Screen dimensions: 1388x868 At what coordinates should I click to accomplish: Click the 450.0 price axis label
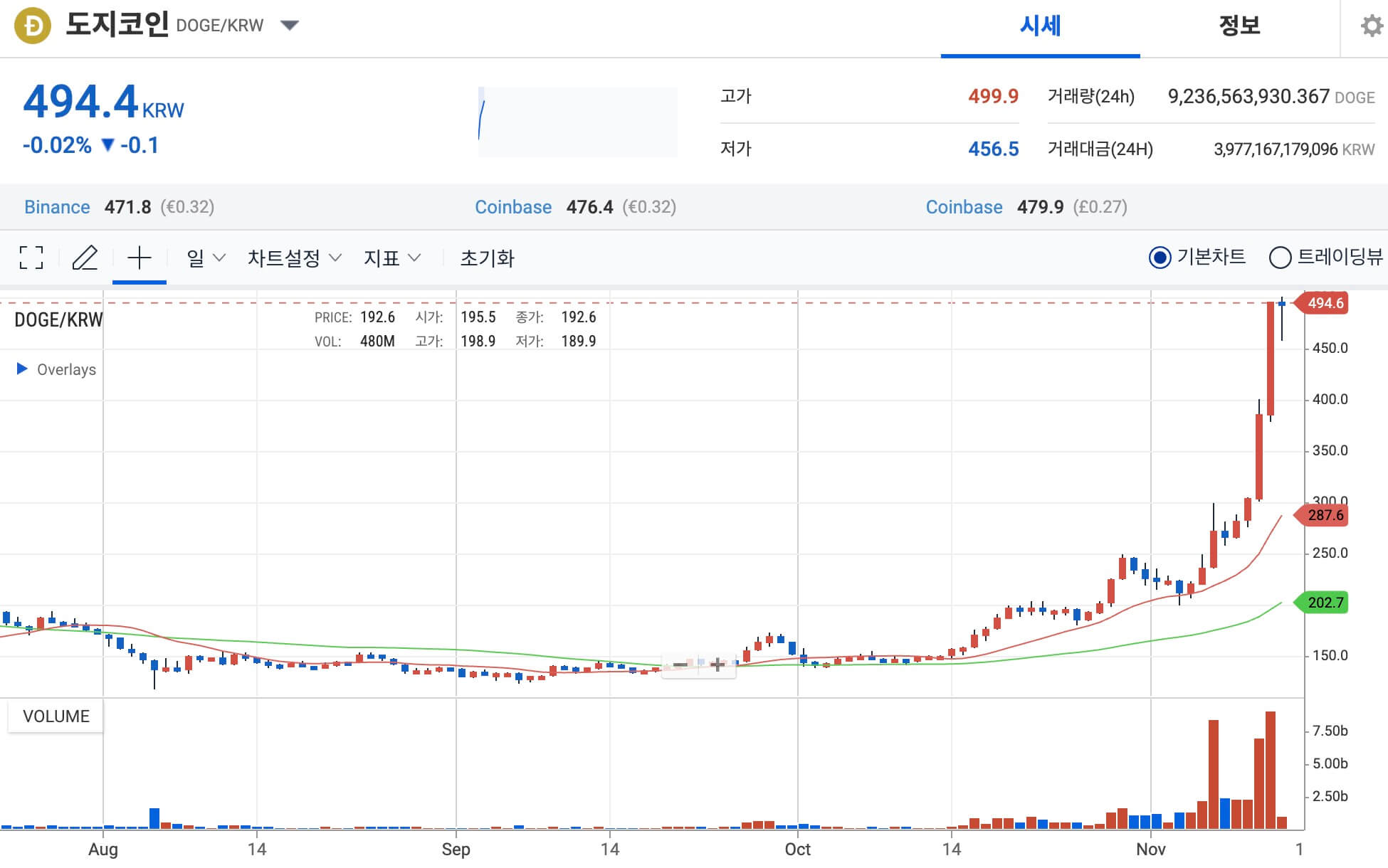click(x=1330, y=348)
